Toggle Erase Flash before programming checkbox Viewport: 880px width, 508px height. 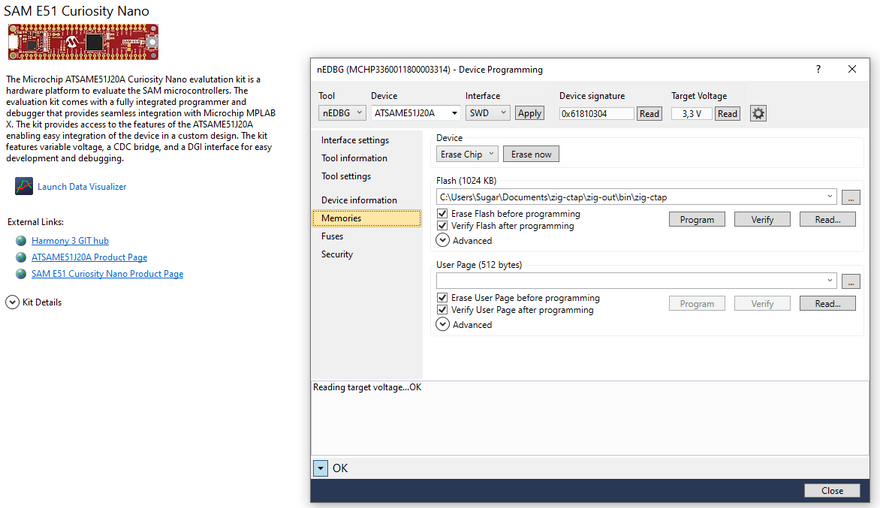coord(442,214)
